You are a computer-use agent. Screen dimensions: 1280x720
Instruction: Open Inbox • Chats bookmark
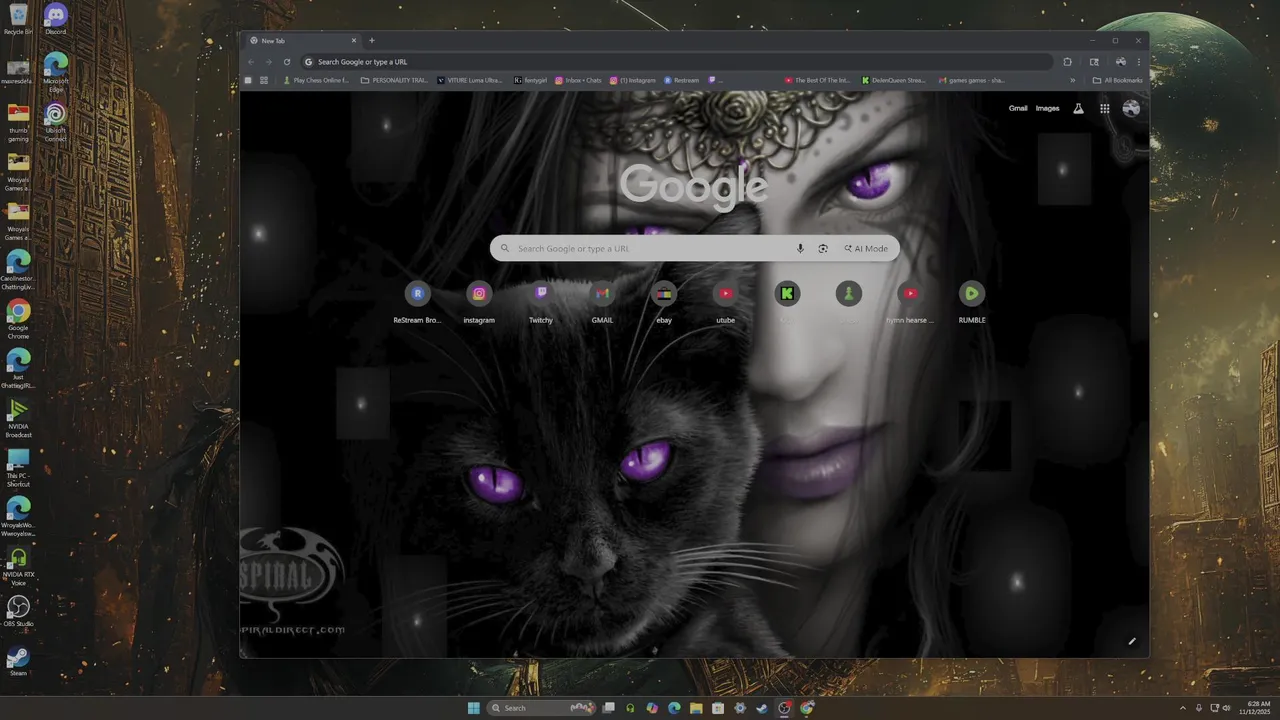click(x=578, y=80)
